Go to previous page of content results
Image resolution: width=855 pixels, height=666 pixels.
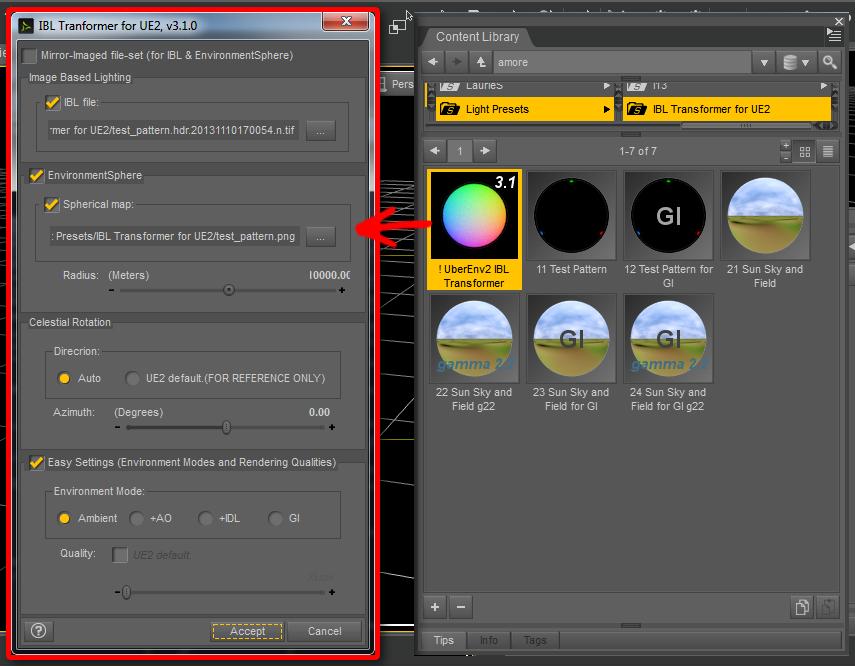tap(435, 151)
